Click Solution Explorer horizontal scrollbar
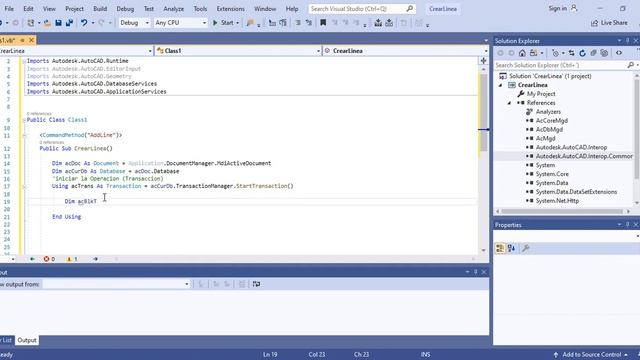 coord(563,211)
